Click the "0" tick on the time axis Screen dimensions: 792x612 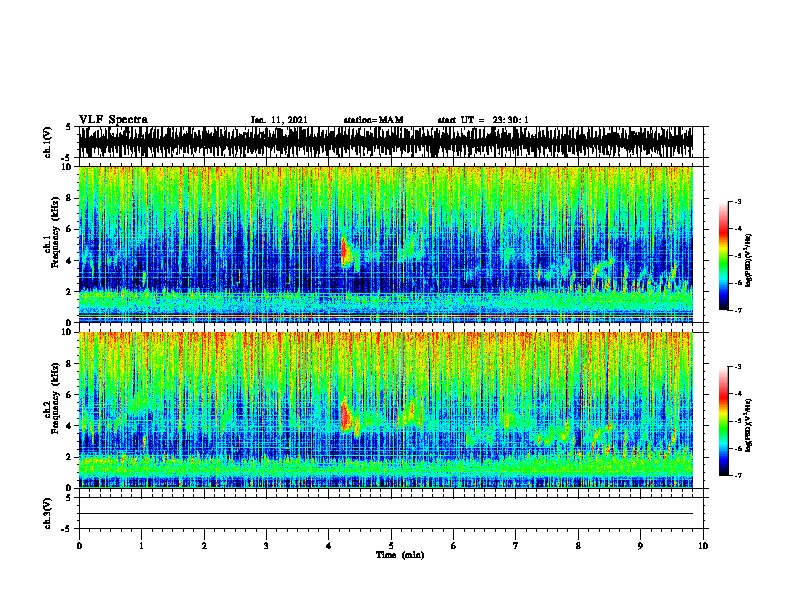(x=79, y=546)
